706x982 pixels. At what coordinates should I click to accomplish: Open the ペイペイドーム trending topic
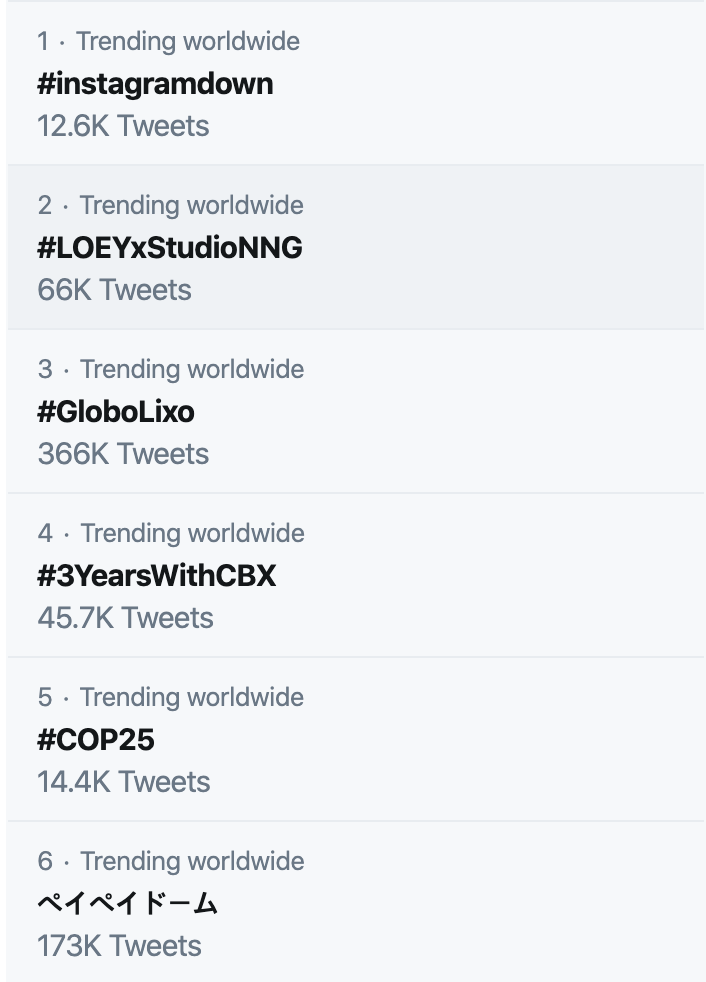127,904
